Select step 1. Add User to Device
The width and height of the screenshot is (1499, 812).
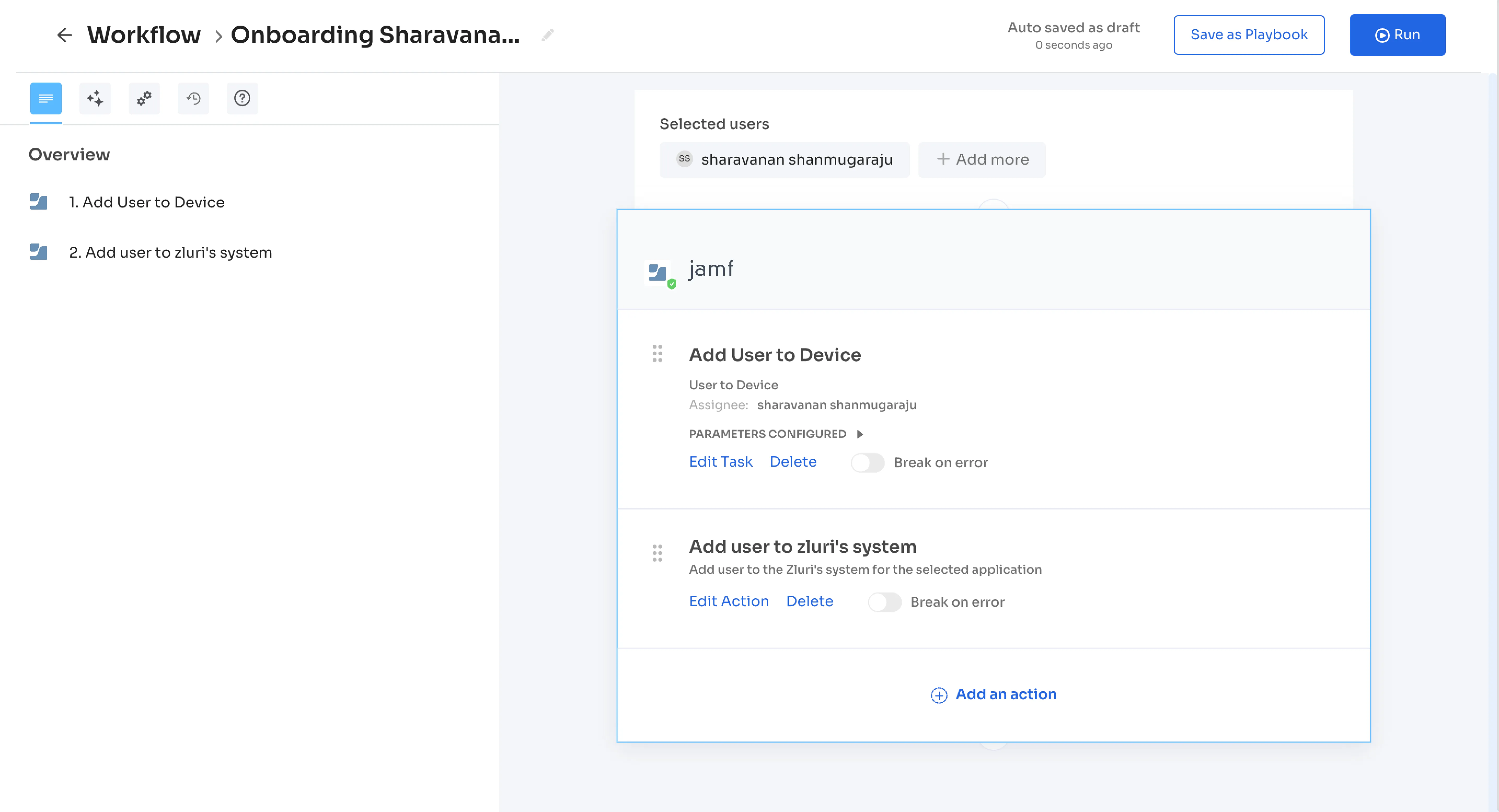click(x=147, y=202)
